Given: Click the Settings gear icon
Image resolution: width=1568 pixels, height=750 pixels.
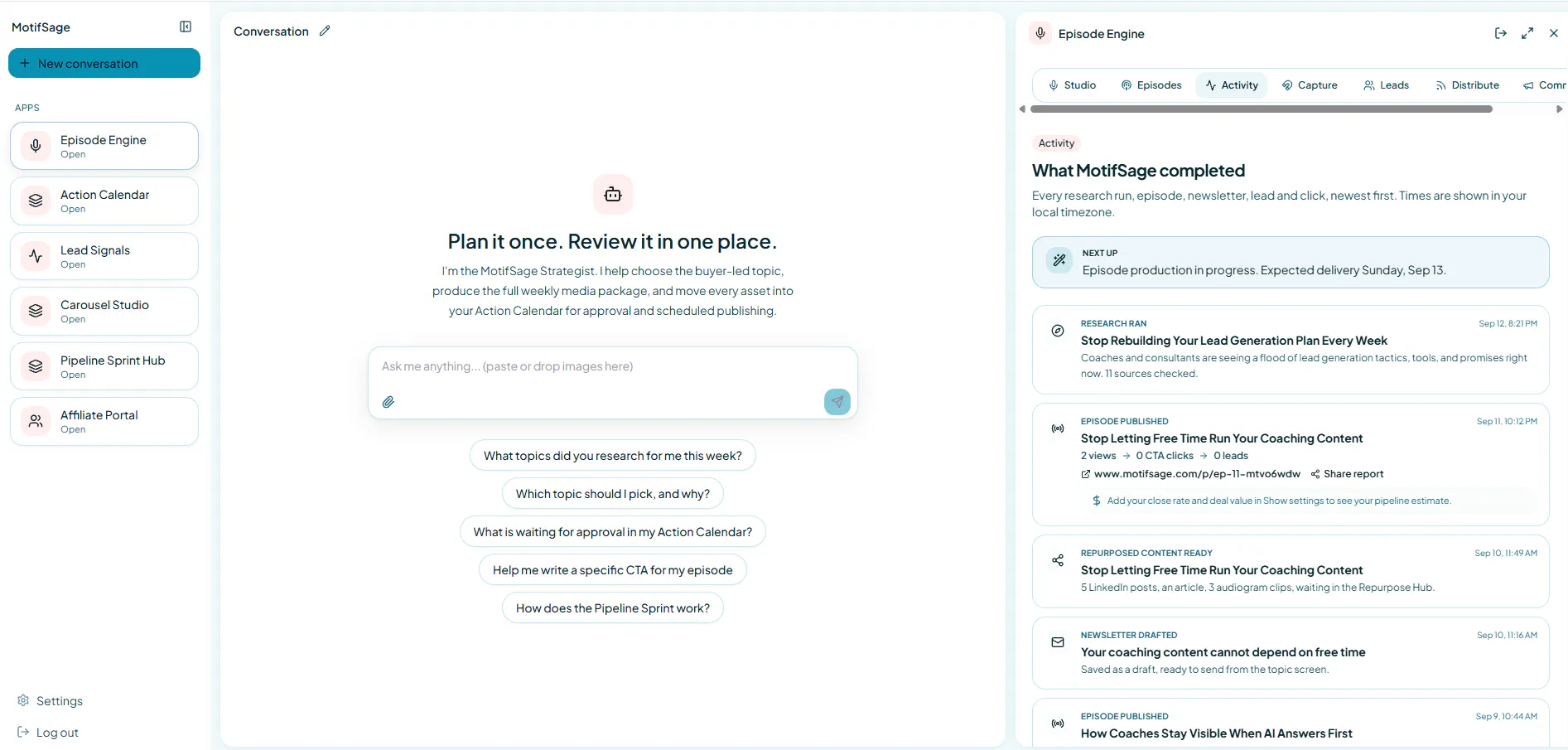Looking at the screenshot, I should pos(23,700).
